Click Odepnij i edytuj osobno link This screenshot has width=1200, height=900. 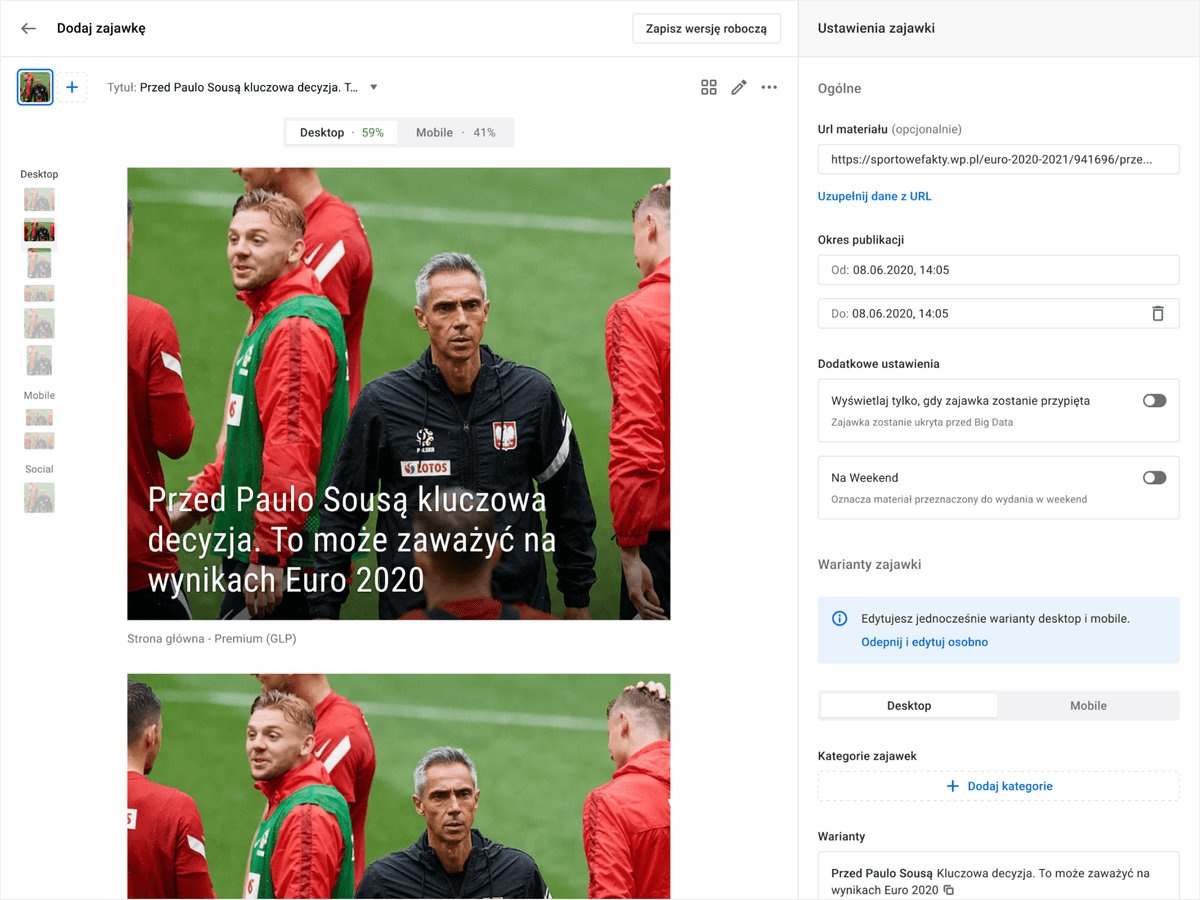point(925,642)
